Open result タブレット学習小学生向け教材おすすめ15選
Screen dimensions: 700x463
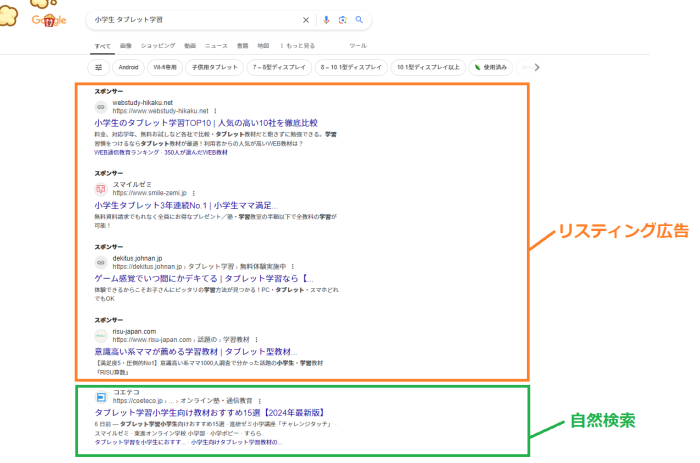coord(210,413)
